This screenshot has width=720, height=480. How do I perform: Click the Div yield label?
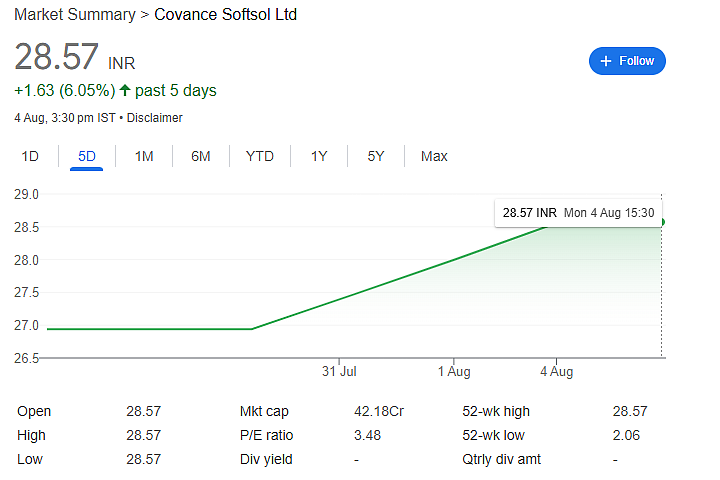tap(266, 460)
